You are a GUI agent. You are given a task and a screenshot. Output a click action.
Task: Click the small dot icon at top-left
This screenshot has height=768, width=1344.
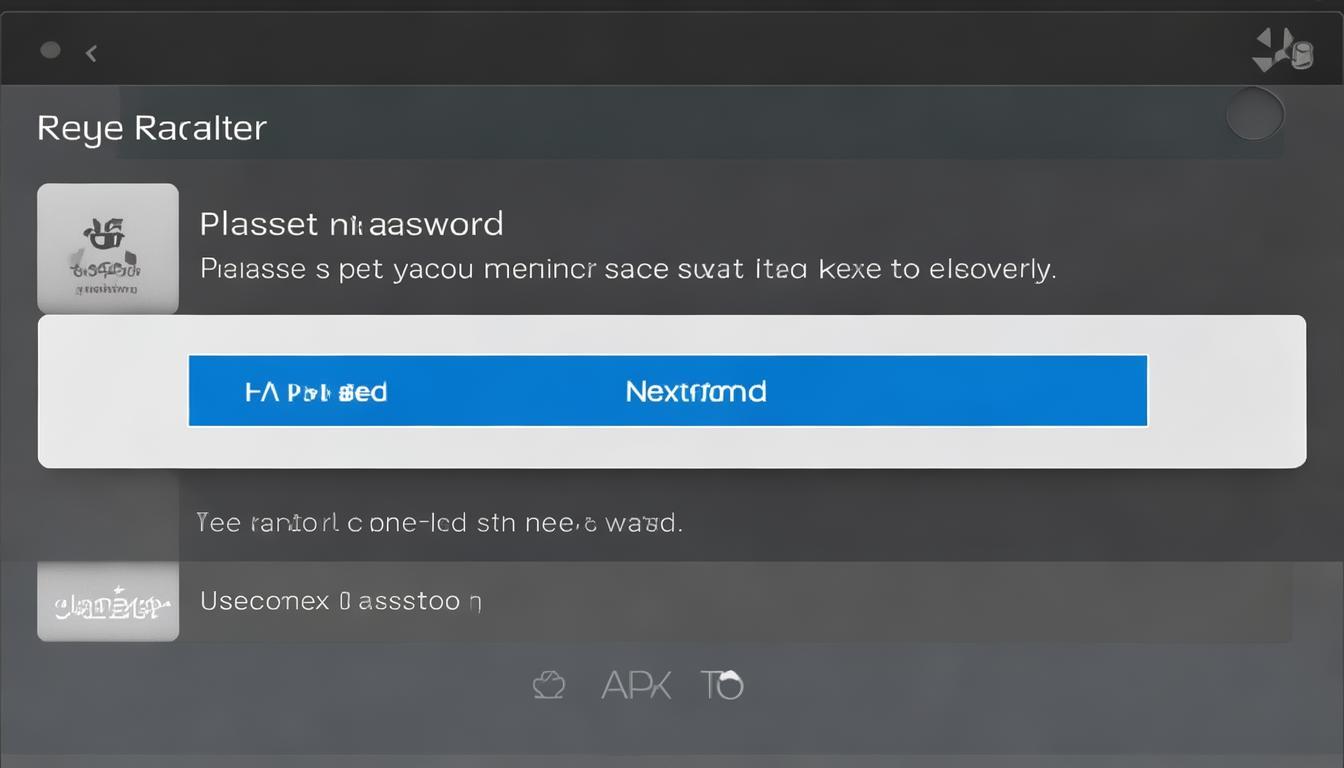click(x=50, y=51)
